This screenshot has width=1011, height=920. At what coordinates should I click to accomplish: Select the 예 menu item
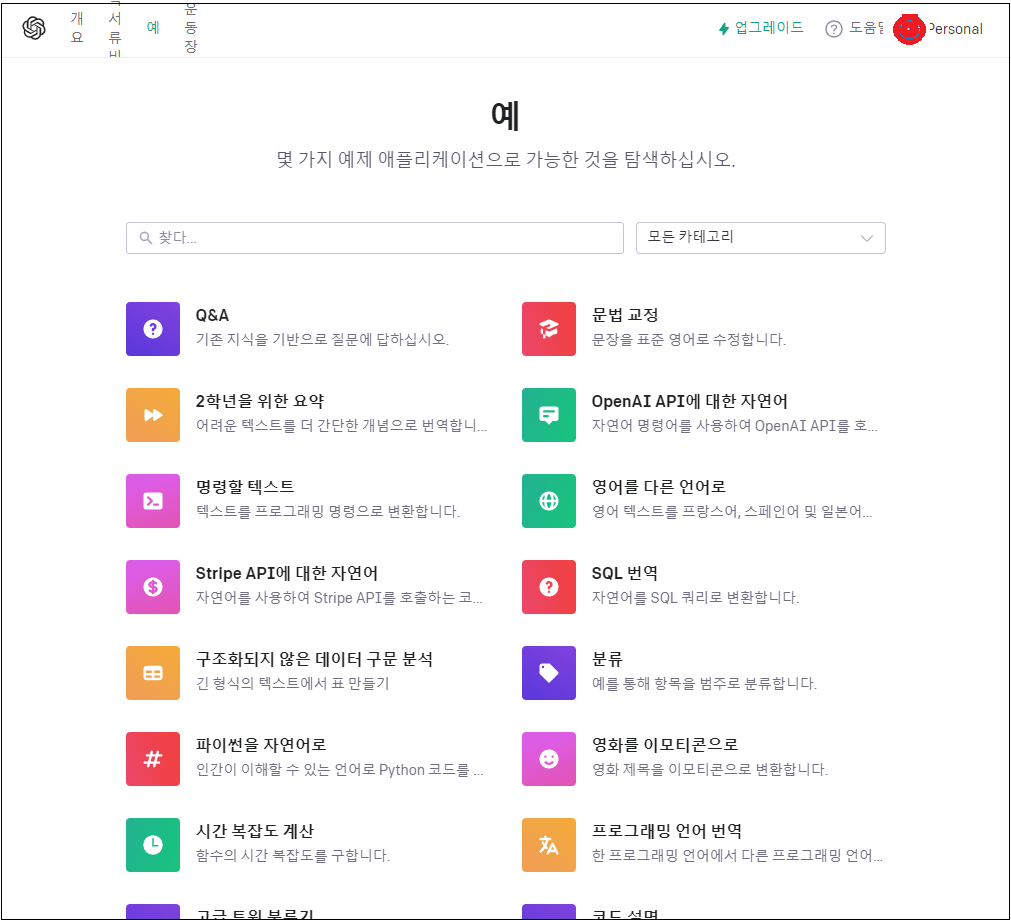pyautogui.click(x=153, y=27)
